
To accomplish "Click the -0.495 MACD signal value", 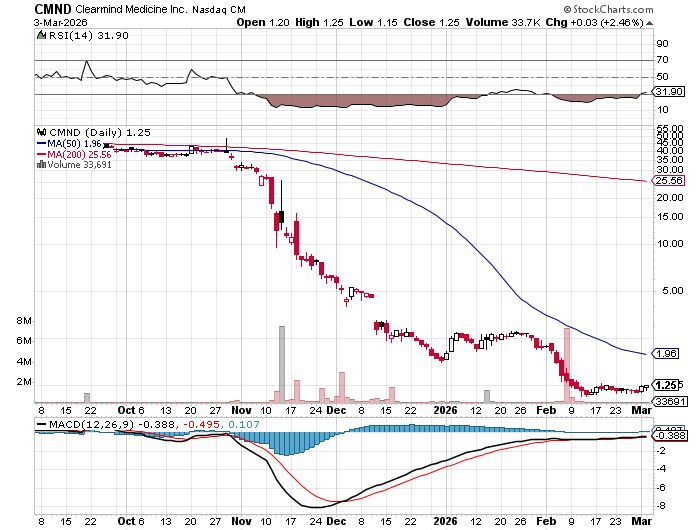I will (x=202, y=424).
